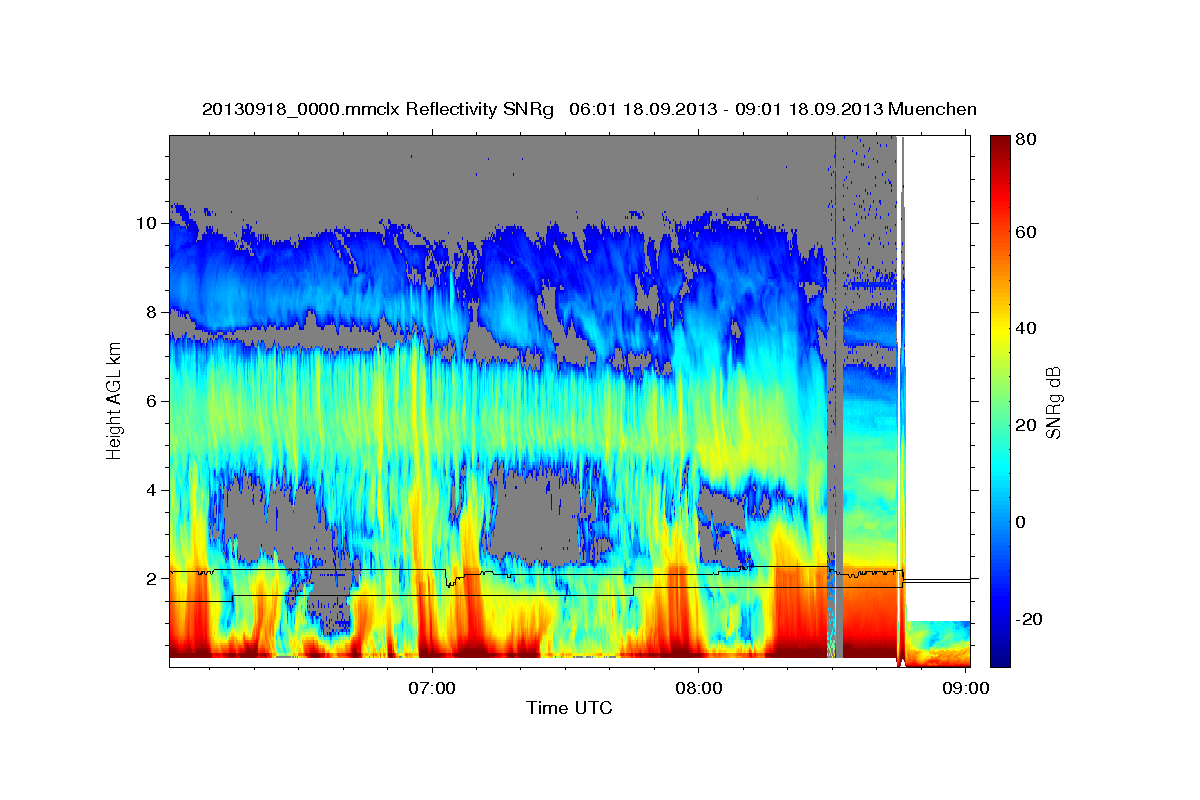Click the colorbar value '40'
Screen dimensions: 1200x800
[1025, 328]
